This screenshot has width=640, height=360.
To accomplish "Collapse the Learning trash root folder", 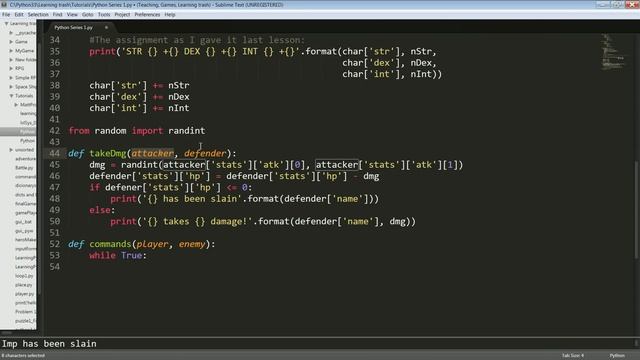I will pyautogui.click(x=6, y=24).
